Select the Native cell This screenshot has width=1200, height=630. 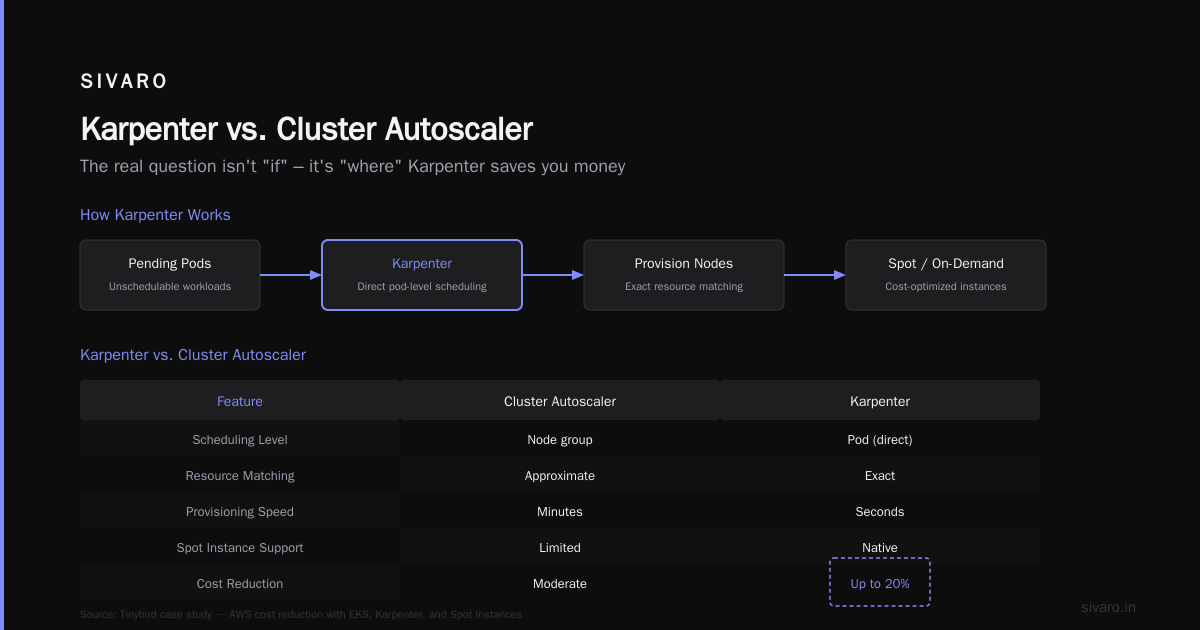coord(880,548)
